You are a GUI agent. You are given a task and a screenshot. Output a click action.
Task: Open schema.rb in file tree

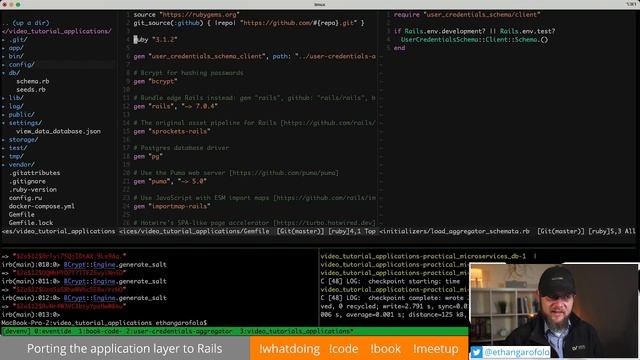click(33, 81)
